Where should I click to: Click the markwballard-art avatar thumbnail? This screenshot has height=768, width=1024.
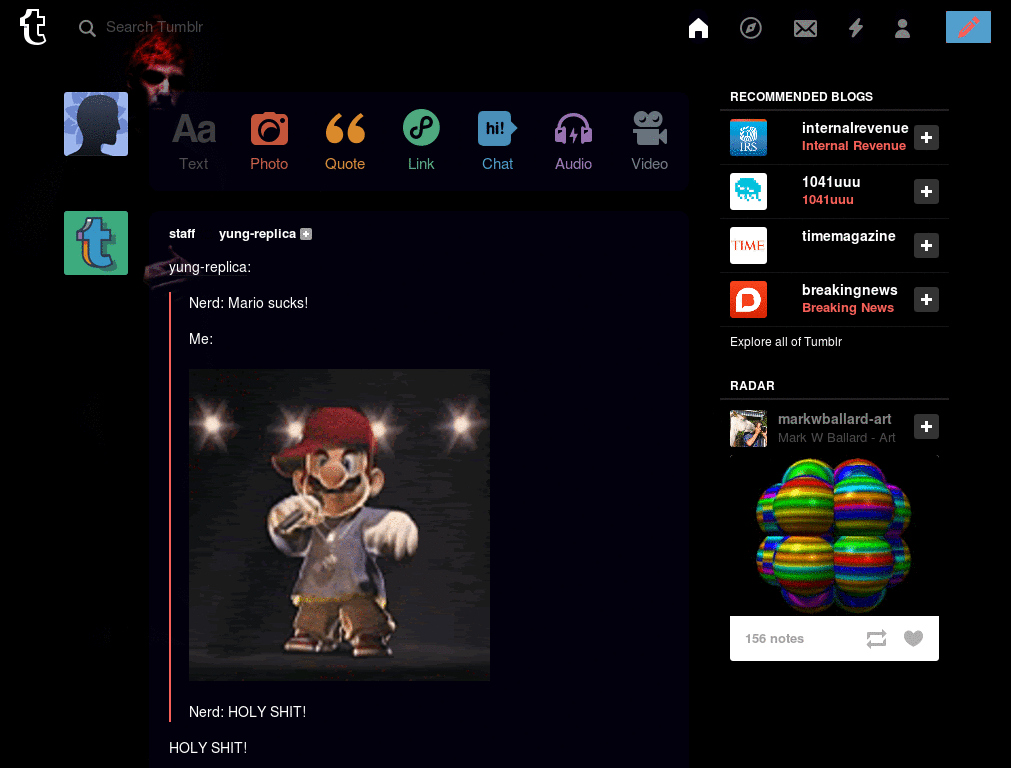pyautogui.click(x=748, y=428)
